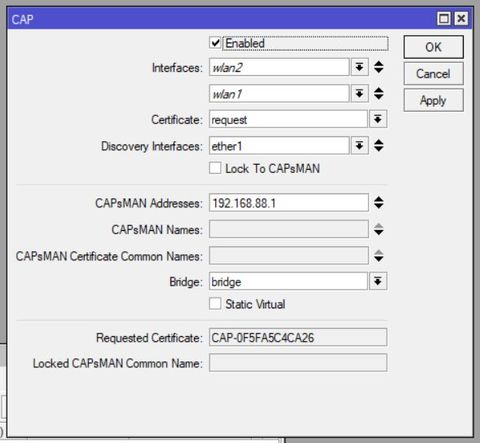The height and width of the screenshot is (443, 480).
Task: Click the OK button
Action: coord(433,47)
